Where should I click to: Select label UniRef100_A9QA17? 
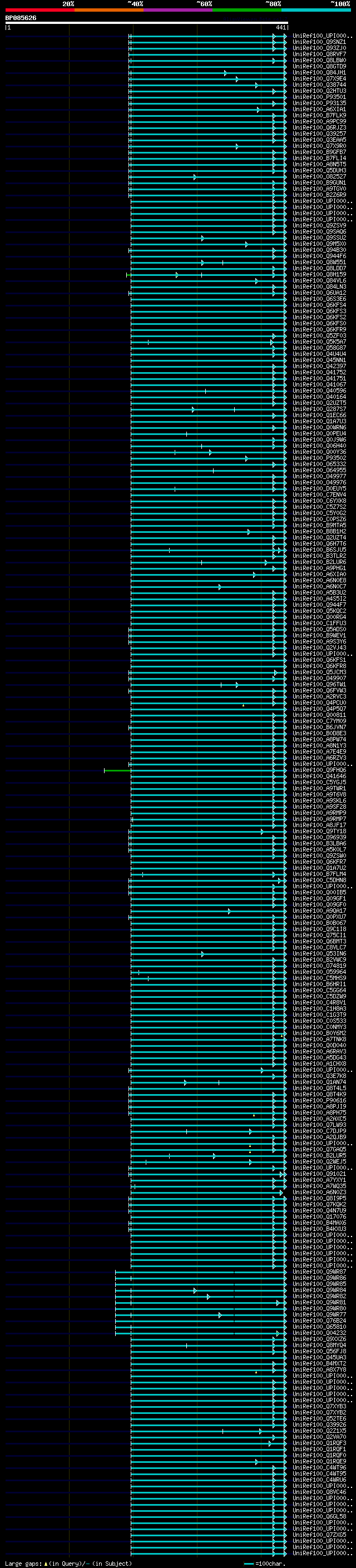pyautogui.click(x=319, y=911)
